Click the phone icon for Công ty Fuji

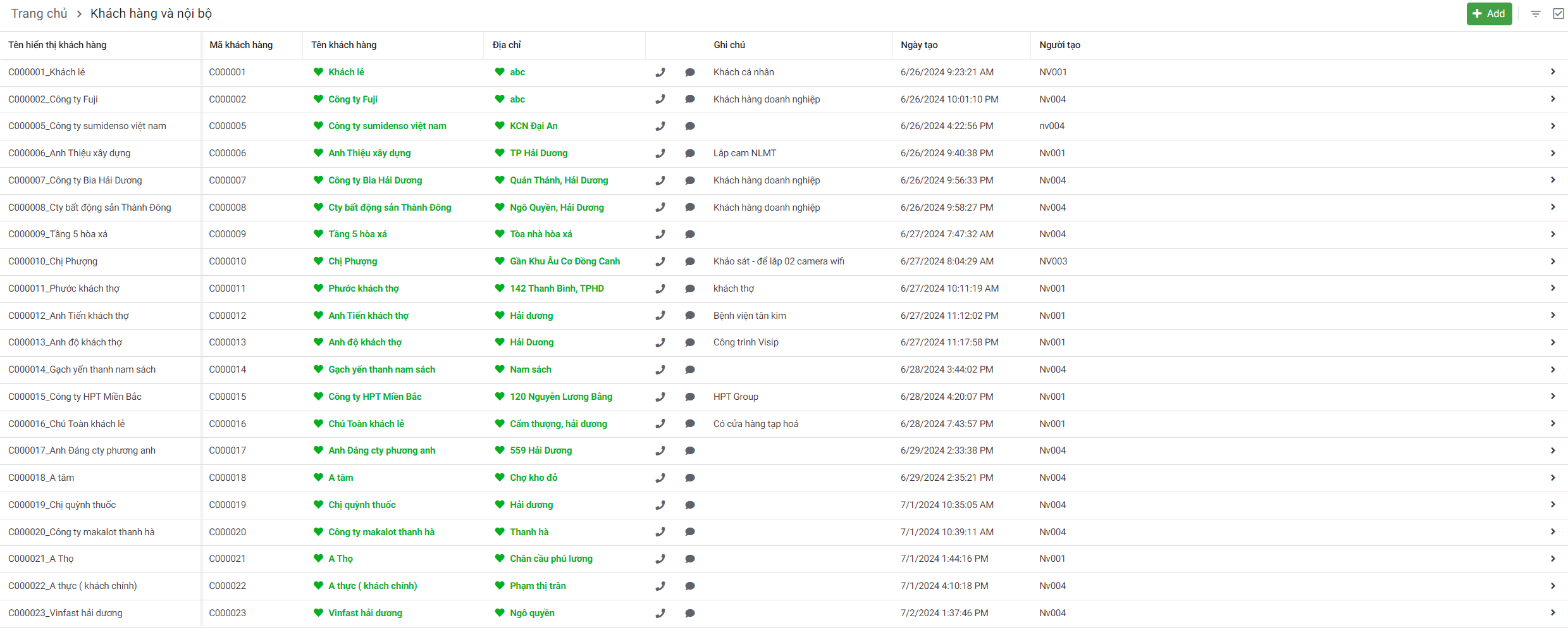[x=660, y=99]
